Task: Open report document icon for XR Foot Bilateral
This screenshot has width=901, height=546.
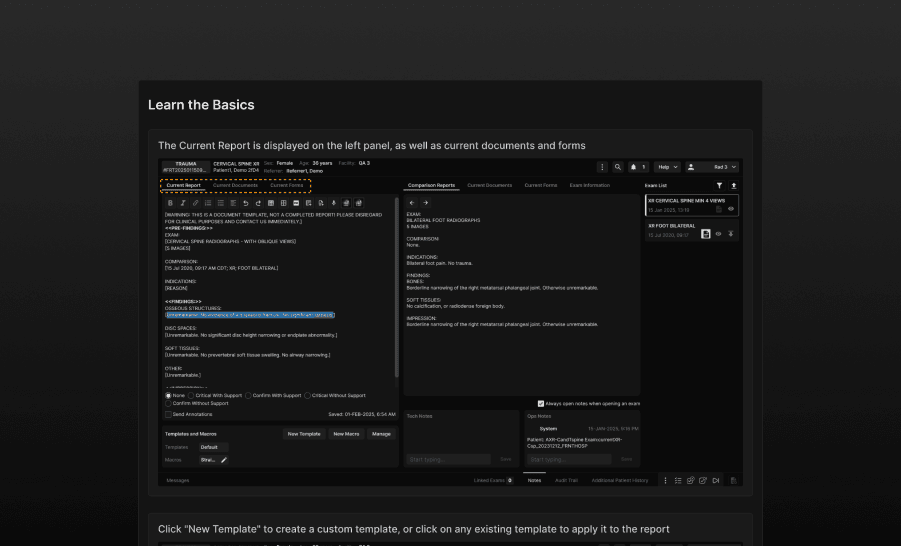Action: (x=706, y=233)
